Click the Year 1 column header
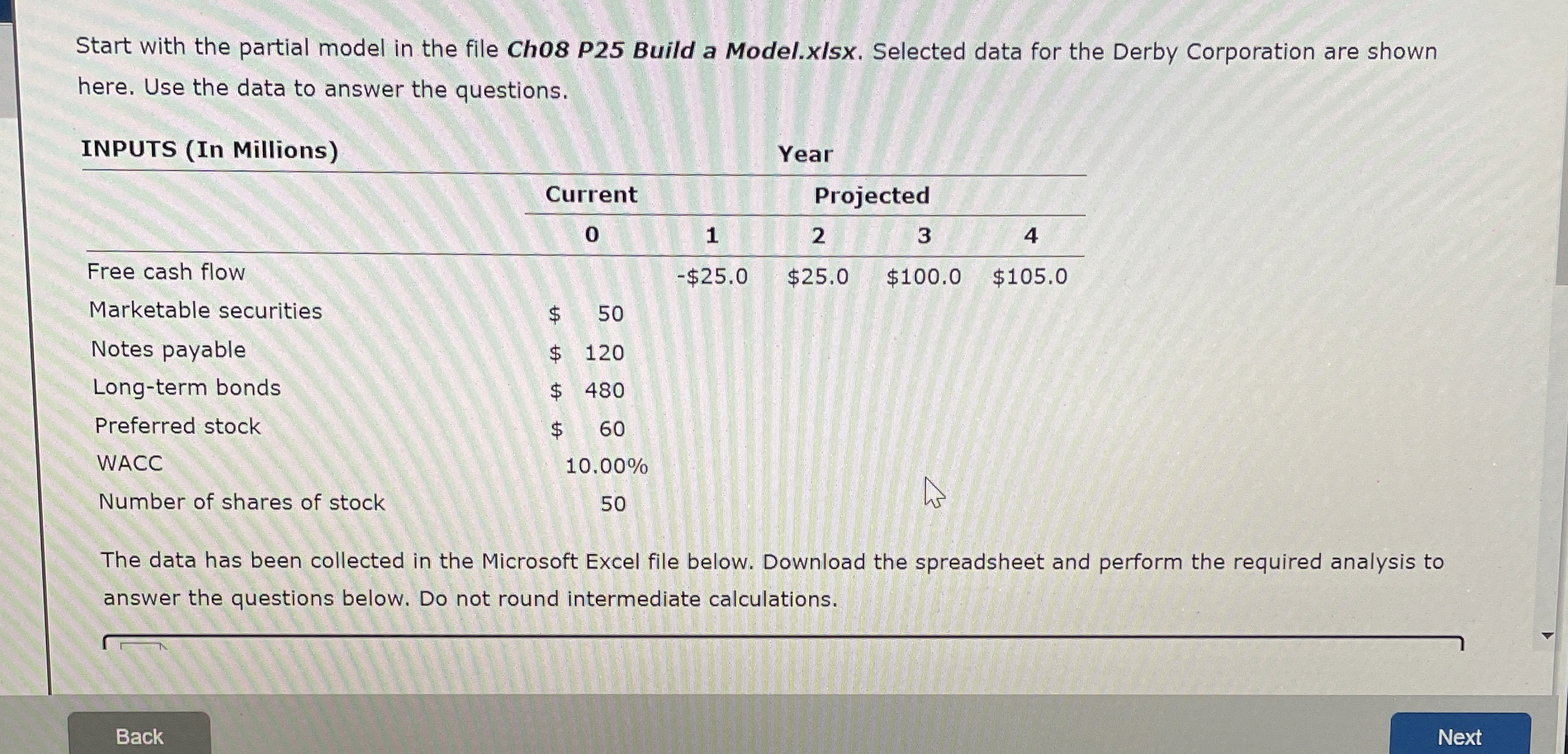 click(712, 235)
